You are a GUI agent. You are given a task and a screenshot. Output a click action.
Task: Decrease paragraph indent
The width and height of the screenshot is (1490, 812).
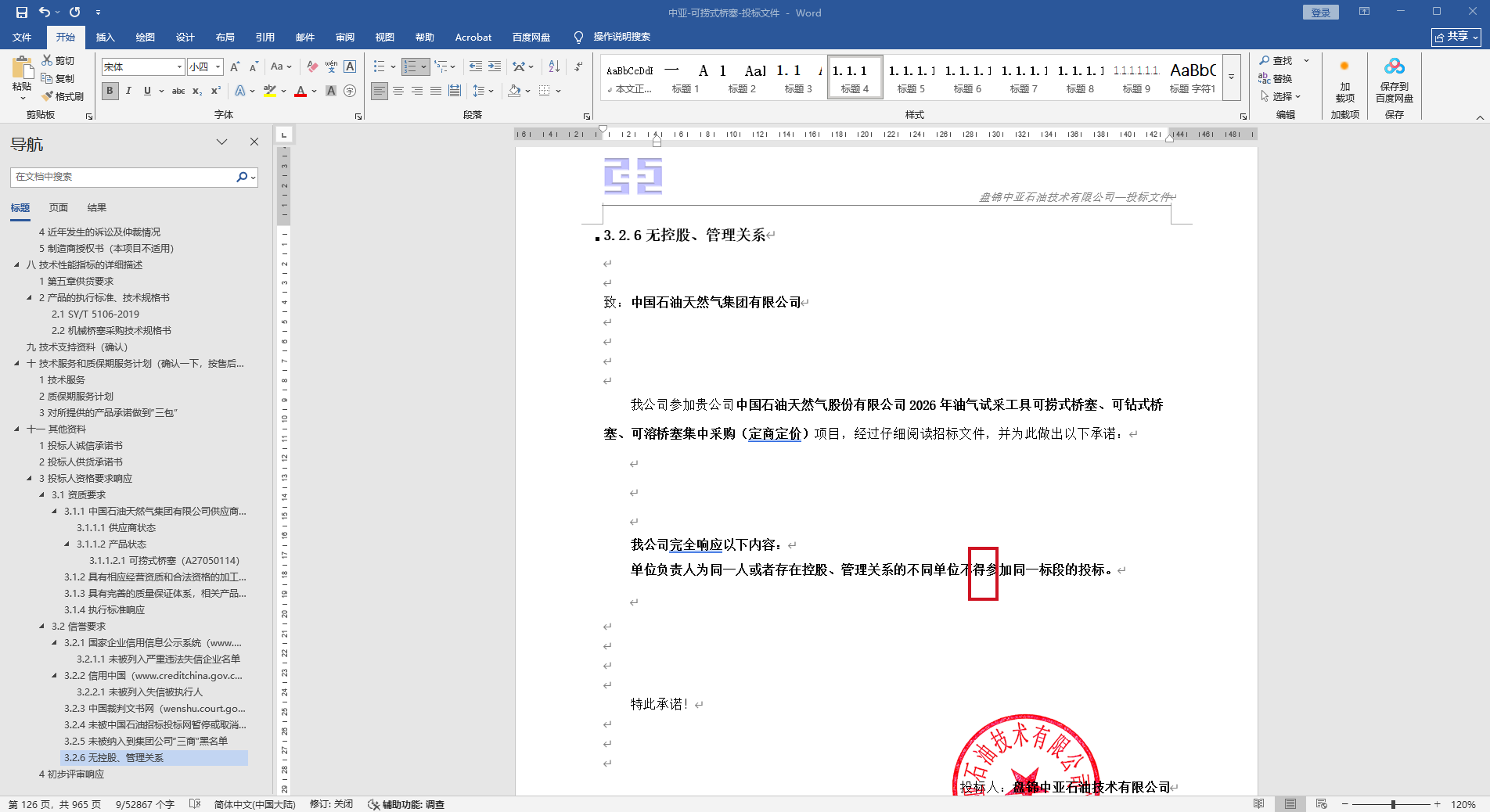[476, 67]
